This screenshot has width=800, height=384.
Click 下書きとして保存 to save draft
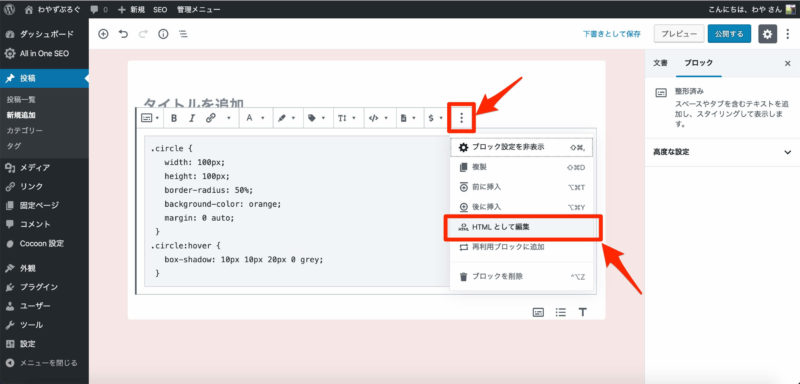coord(612,34)
